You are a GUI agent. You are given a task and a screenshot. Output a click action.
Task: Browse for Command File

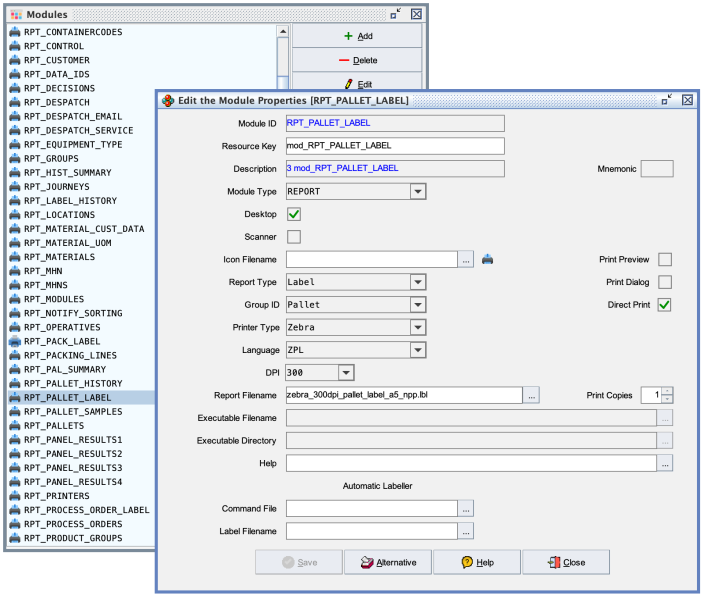(x=466, y=509)
